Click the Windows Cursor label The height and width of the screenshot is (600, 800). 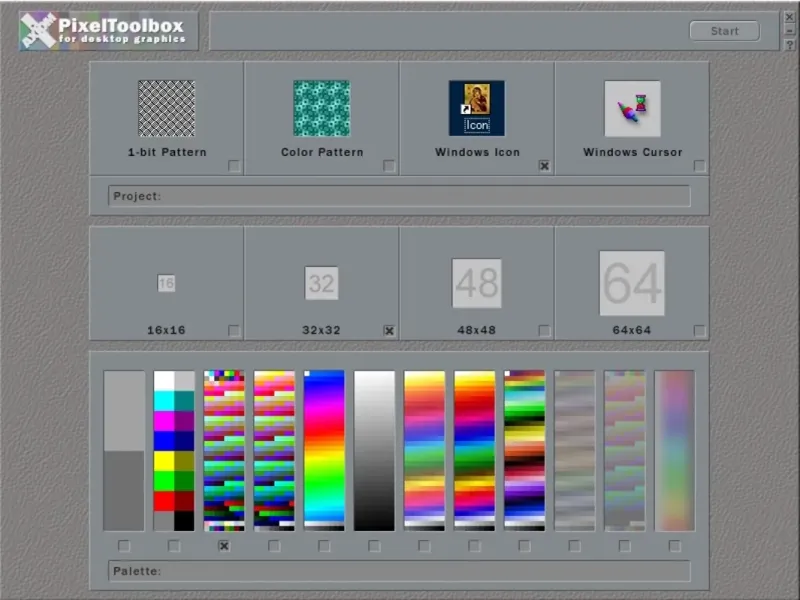tap(633, 152)
